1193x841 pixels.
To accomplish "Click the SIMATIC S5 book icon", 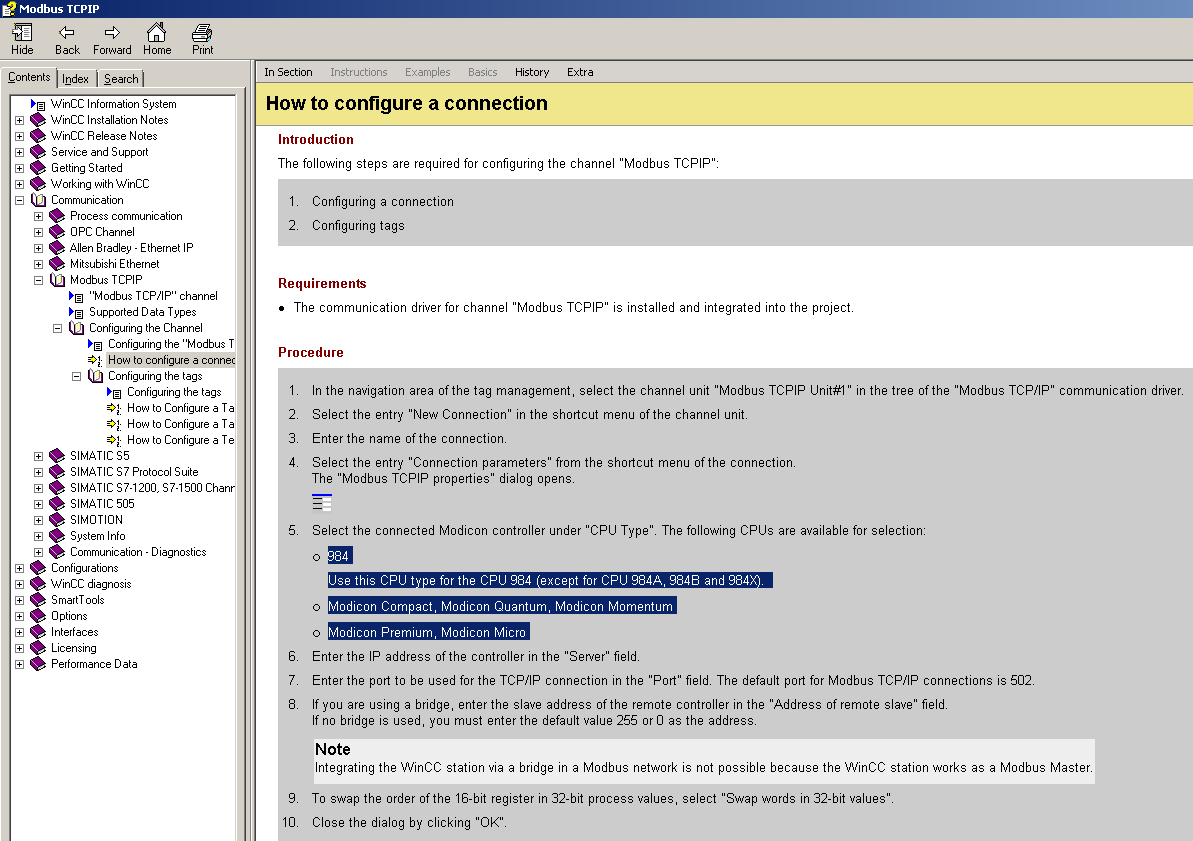I will tap(57, 456).
